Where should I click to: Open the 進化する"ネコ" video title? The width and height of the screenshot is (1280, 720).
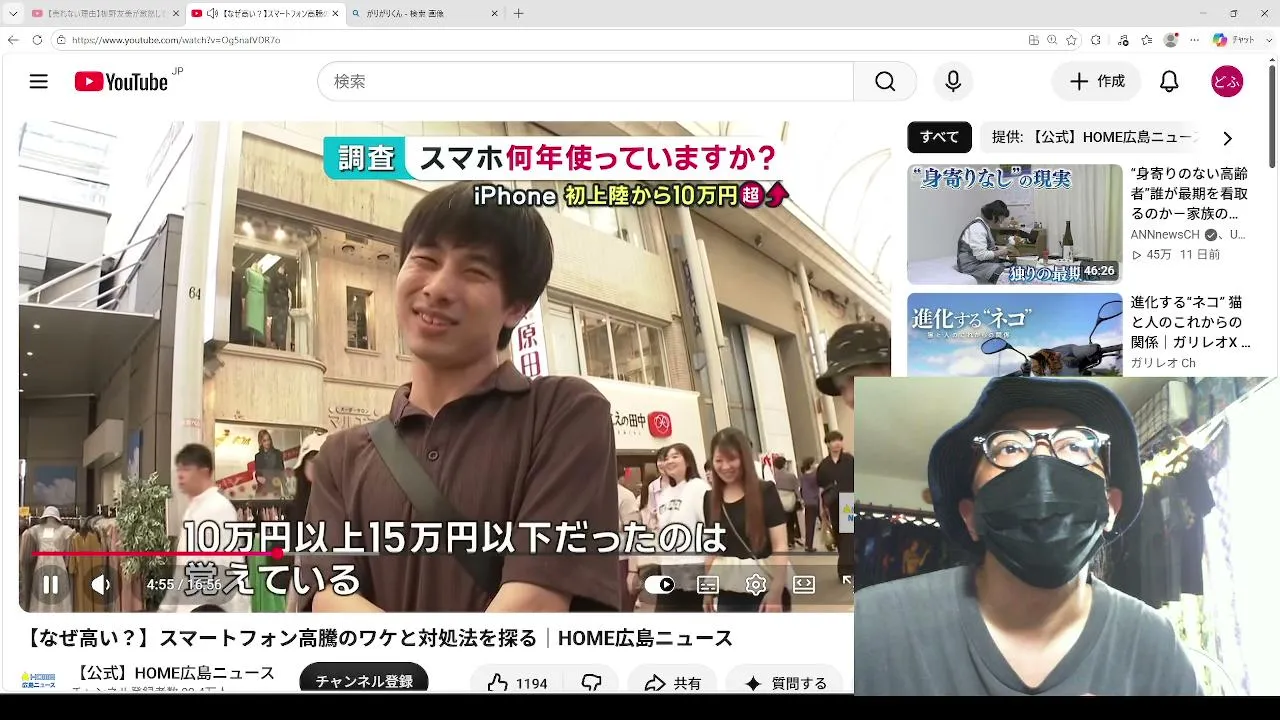[1190, 322]
